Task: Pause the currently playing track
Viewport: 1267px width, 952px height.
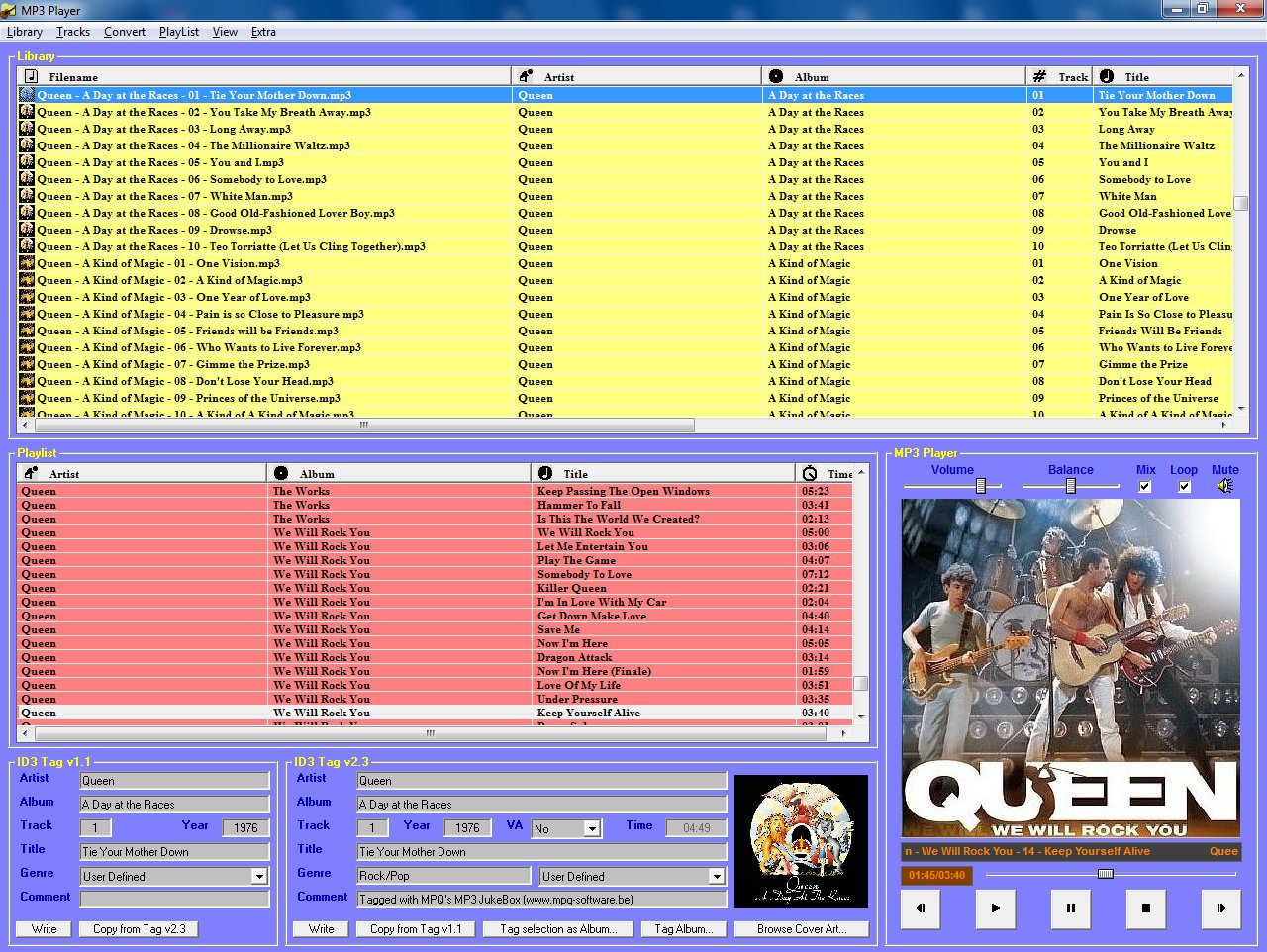Action: [1070, 909]
